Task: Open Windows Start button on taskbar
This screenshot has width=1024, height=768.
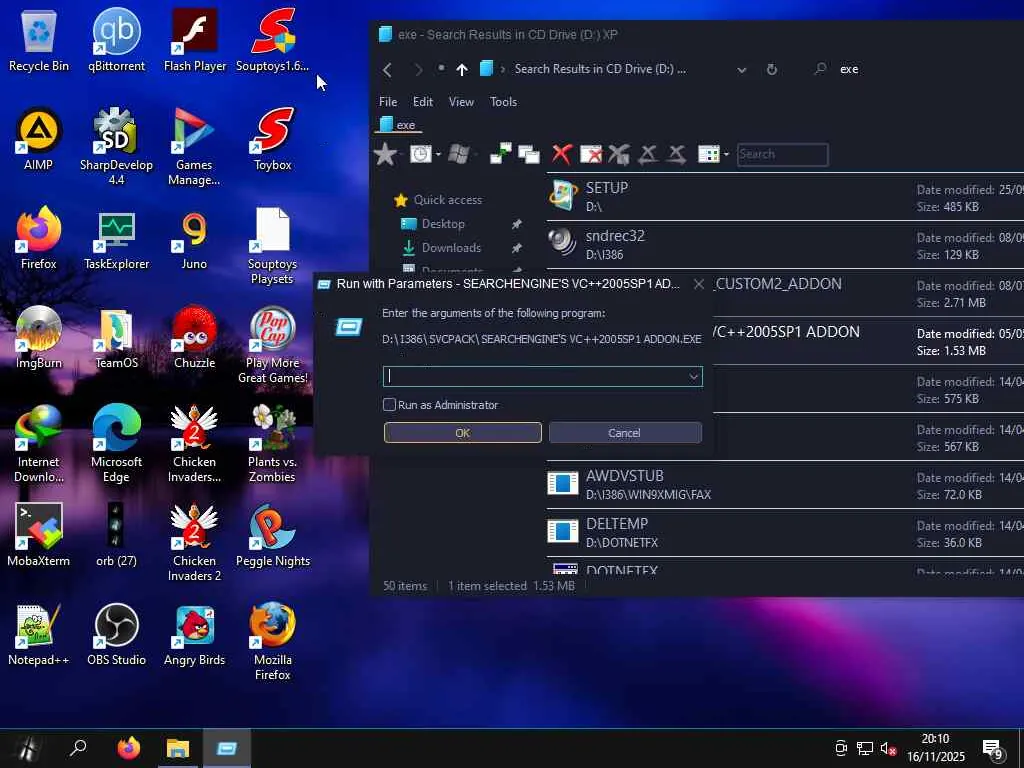Action: 27,748
